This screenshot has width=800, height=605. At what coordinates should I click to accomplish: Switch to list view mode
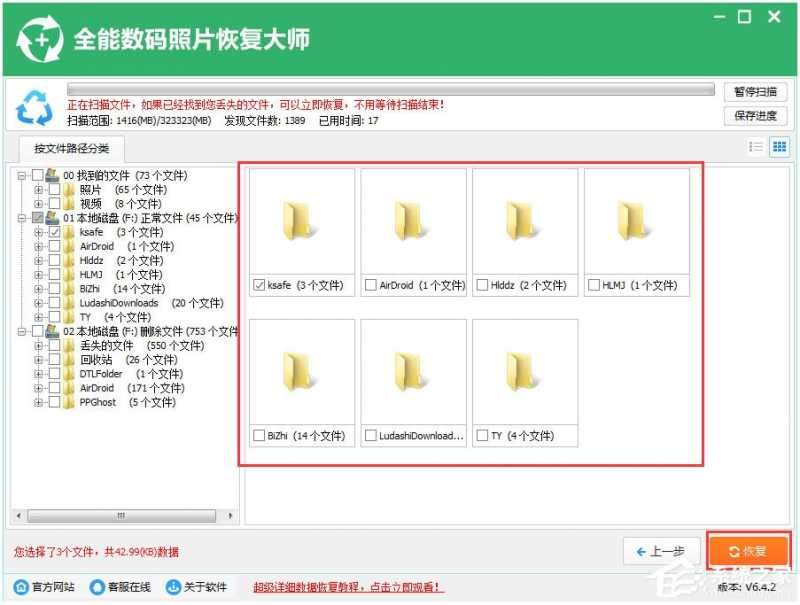(x=757, y=146)
